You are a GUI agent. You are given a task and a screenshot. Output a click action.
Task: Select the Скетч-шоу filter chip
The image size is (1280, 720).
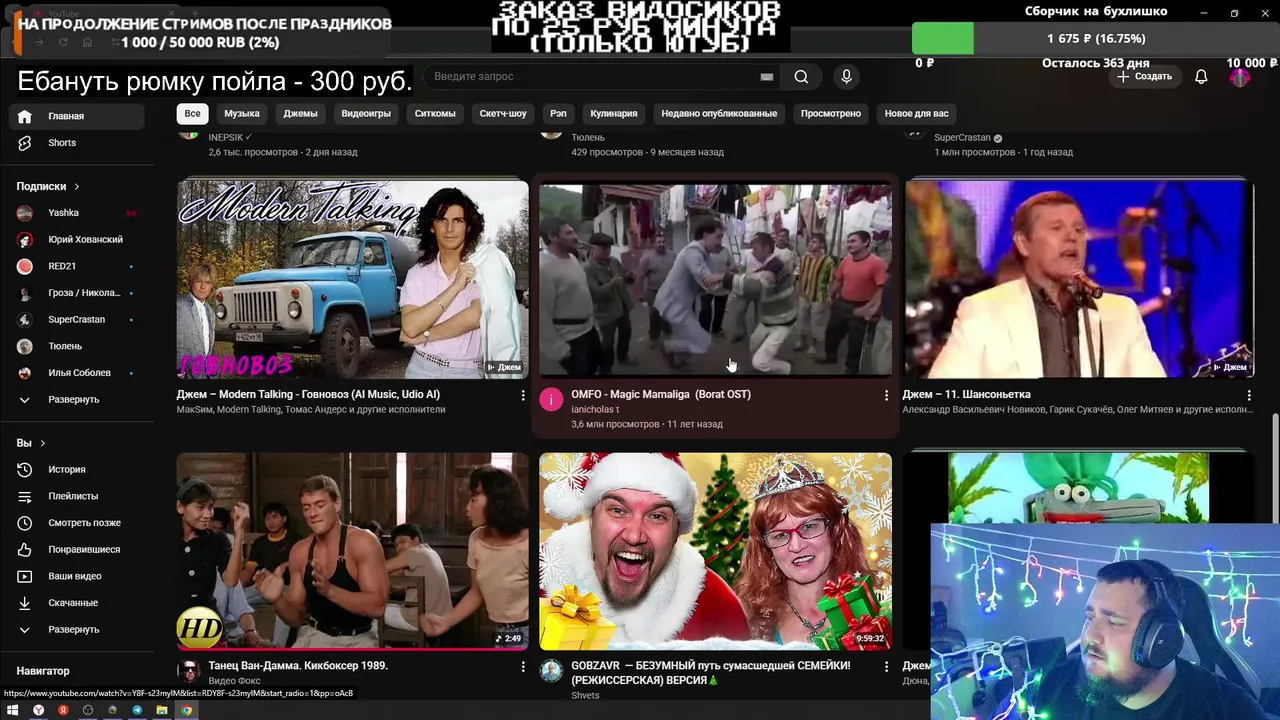503,114
